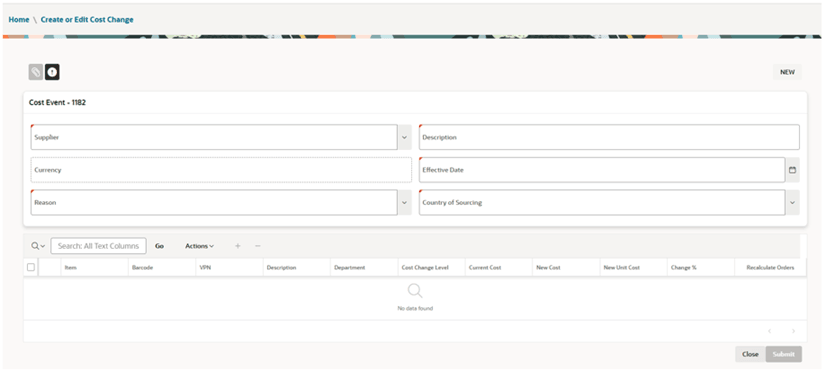Screen dimensions: 826x370
Task: Open the Actions menu
Action: click(x=199, y=246)
